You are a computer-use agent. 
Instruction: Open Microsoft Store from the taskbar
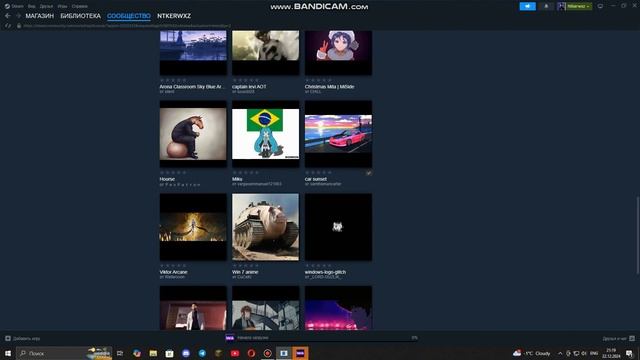click(x=169, y=353)
